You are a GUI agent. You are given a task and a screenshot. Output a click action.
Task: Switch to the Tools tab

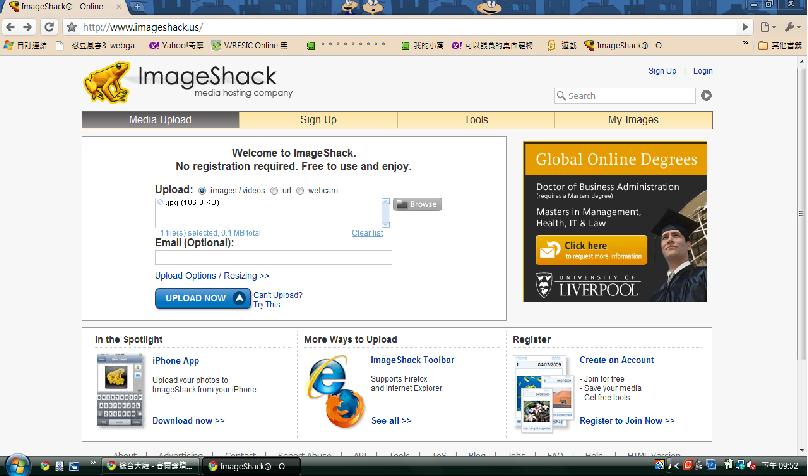(x=476, y=120)
